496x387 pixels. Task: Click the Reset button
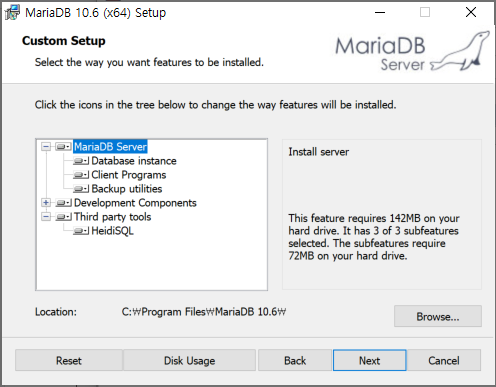tap(69, 360)
